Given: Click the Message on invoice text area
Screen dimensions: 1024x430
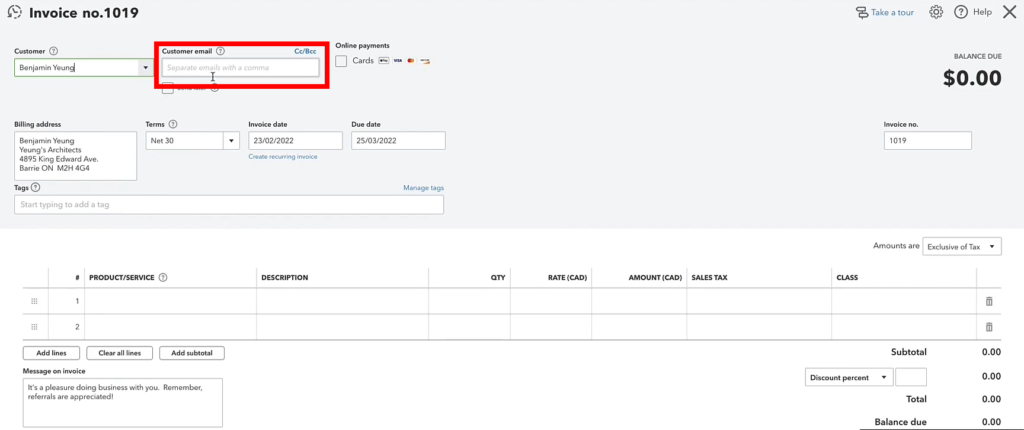Looking at the screenshot, I should tap(123, 403).
